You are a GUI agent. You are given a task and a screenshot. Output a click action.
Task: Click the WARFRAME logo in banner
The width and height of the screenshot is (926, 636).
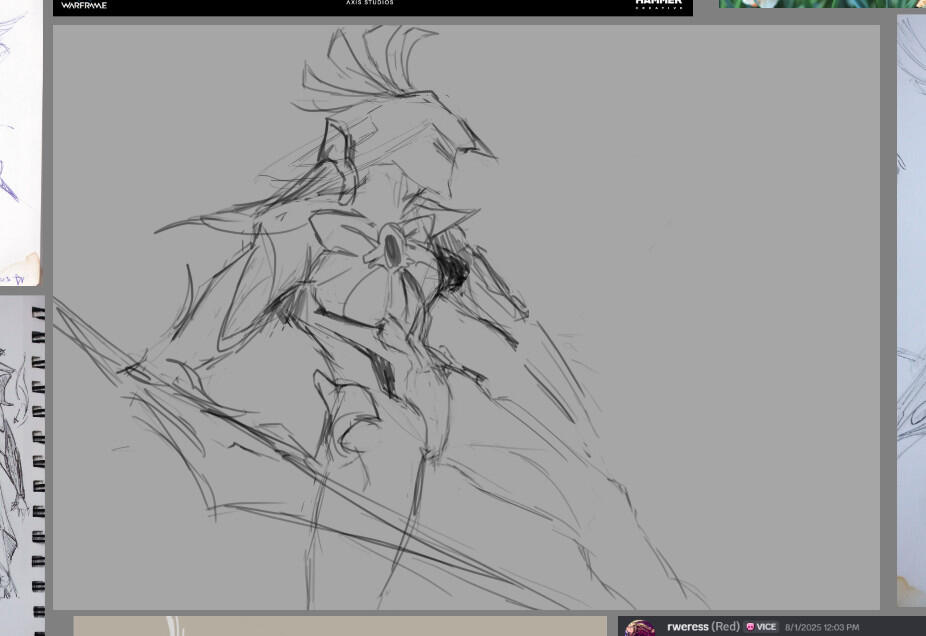coord(84,5)
